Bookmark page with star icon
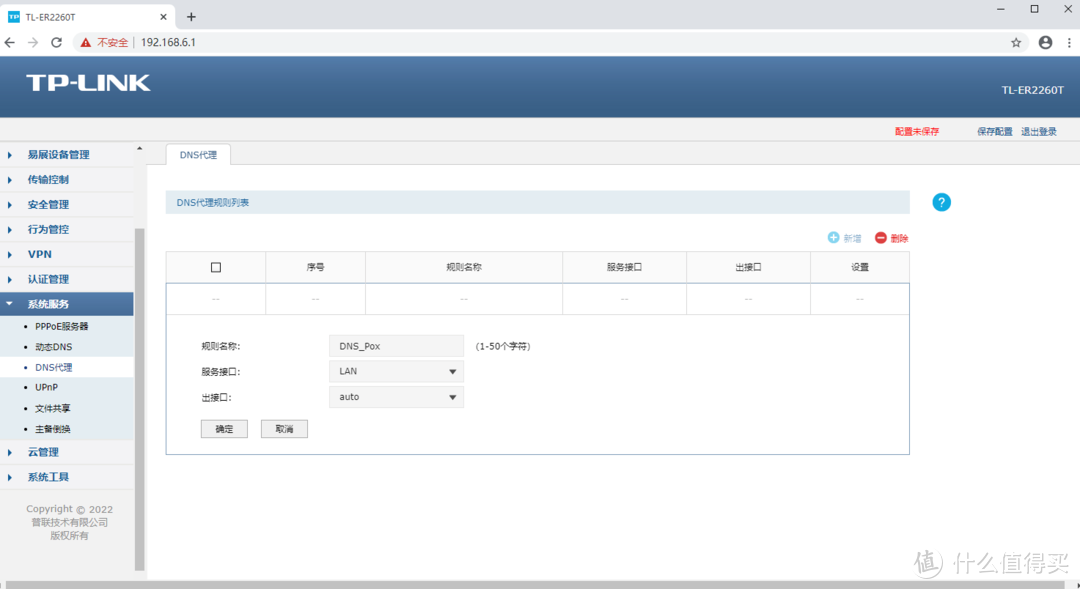Screen dimensions: 1080x589 [x=1016, y=43]
